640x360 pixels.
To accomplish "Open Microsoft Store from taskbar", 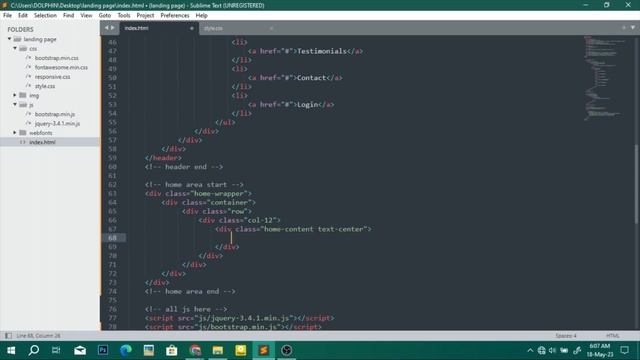I will point(172,350).
